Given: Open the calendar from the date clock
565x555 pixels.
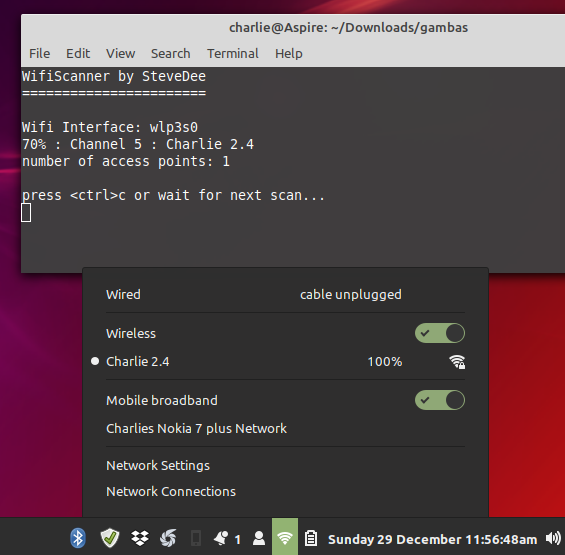Looking at the screenshot, I should click(432, 539).
